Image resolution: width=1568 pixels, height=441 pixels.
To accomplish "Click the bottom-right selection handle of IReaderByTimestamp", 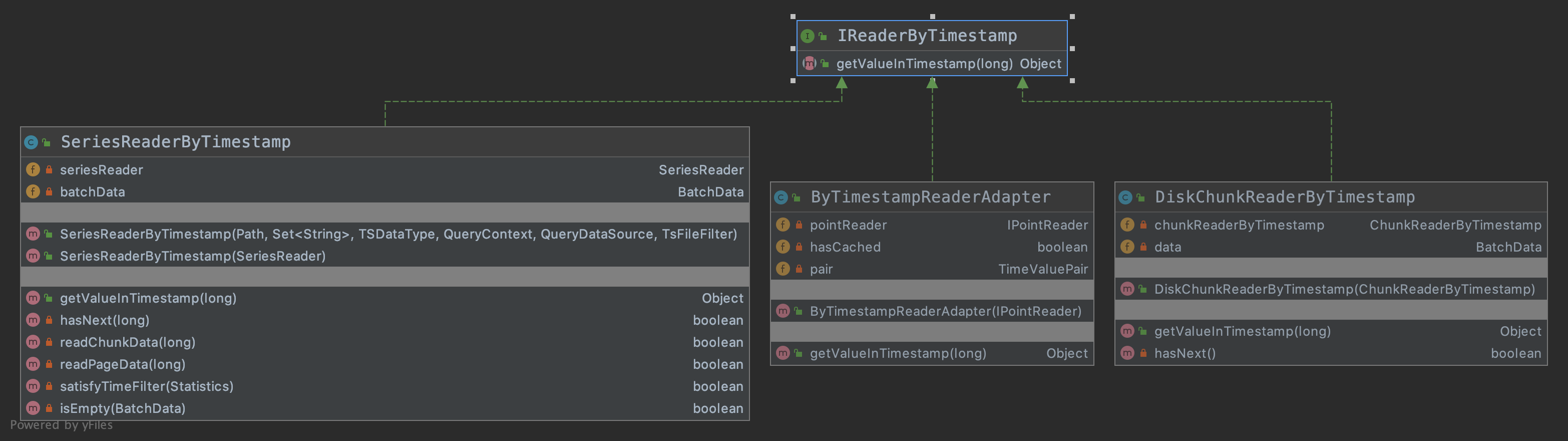I will coord(1072,80).
